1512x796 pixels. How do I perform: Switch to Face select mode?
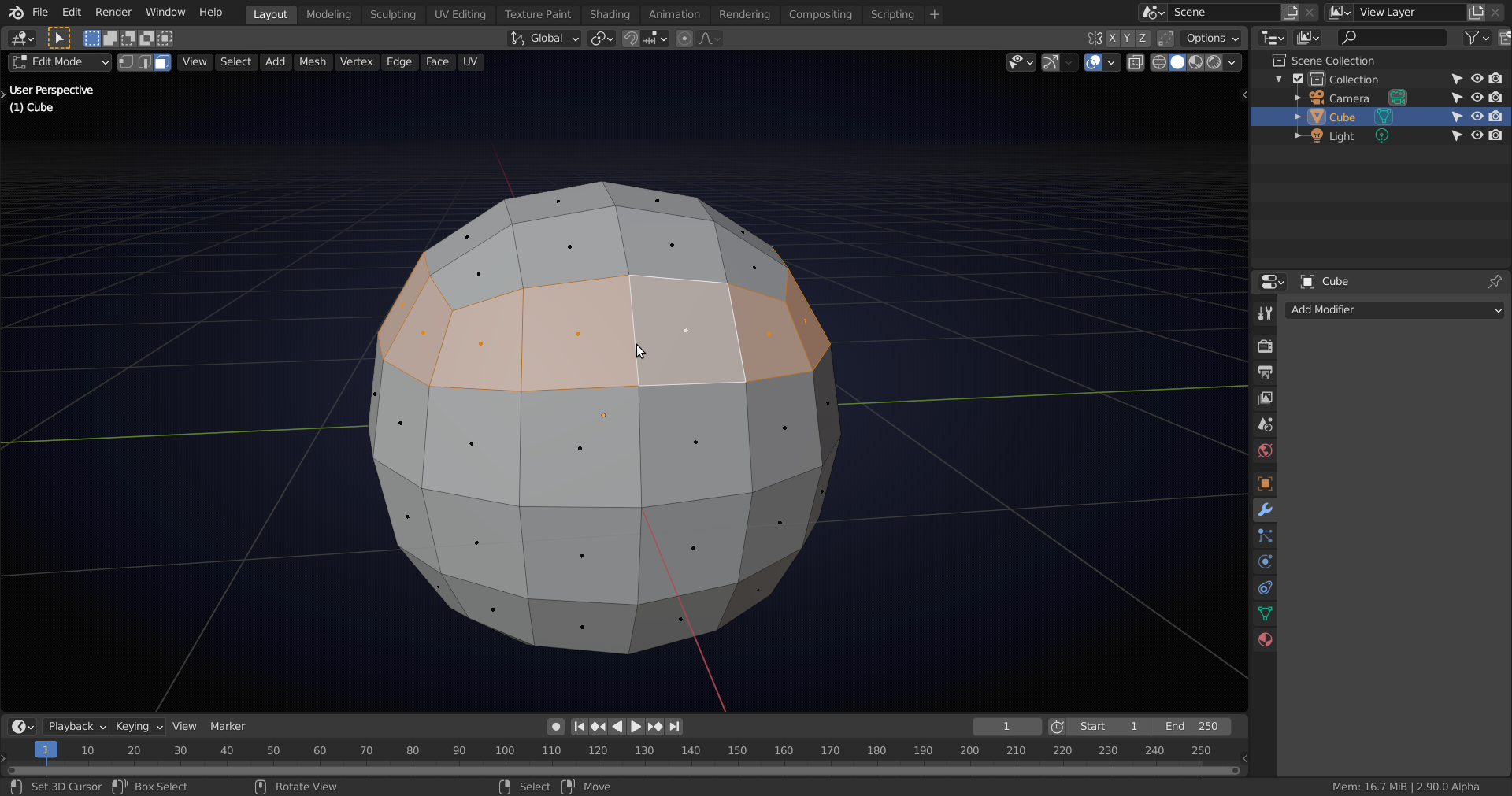coord(161,62)
